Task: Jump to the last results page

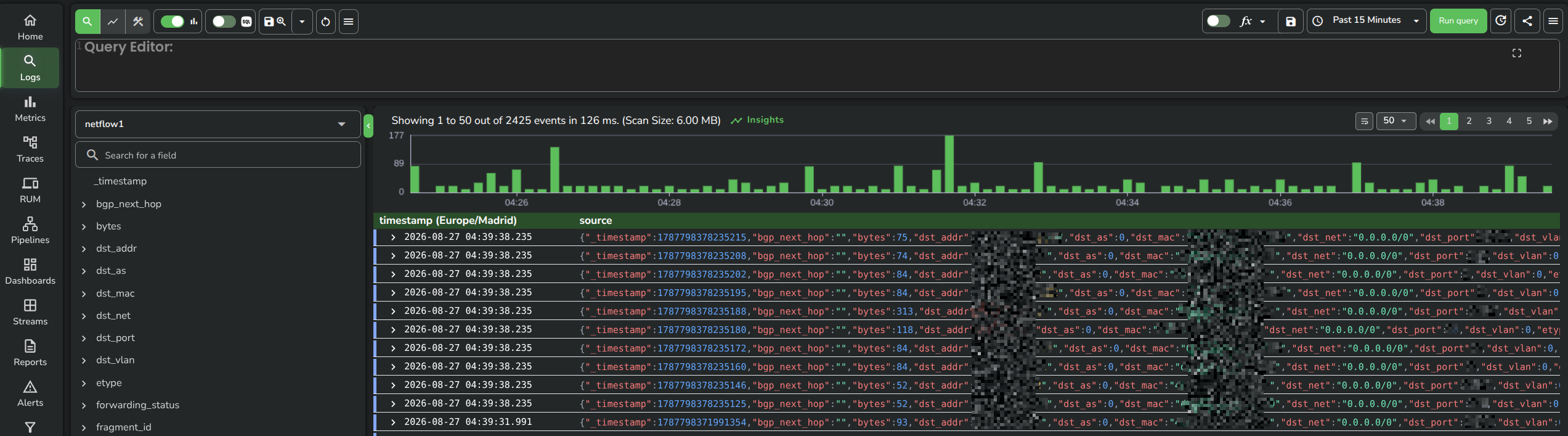Action: (x=1548, y=121)
